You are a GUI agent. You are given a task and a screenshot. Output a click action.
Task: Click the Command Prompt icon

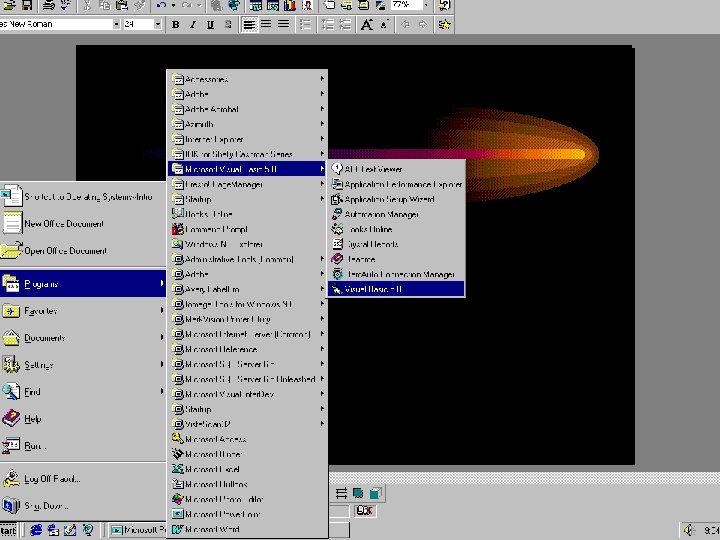coord(177,229)
